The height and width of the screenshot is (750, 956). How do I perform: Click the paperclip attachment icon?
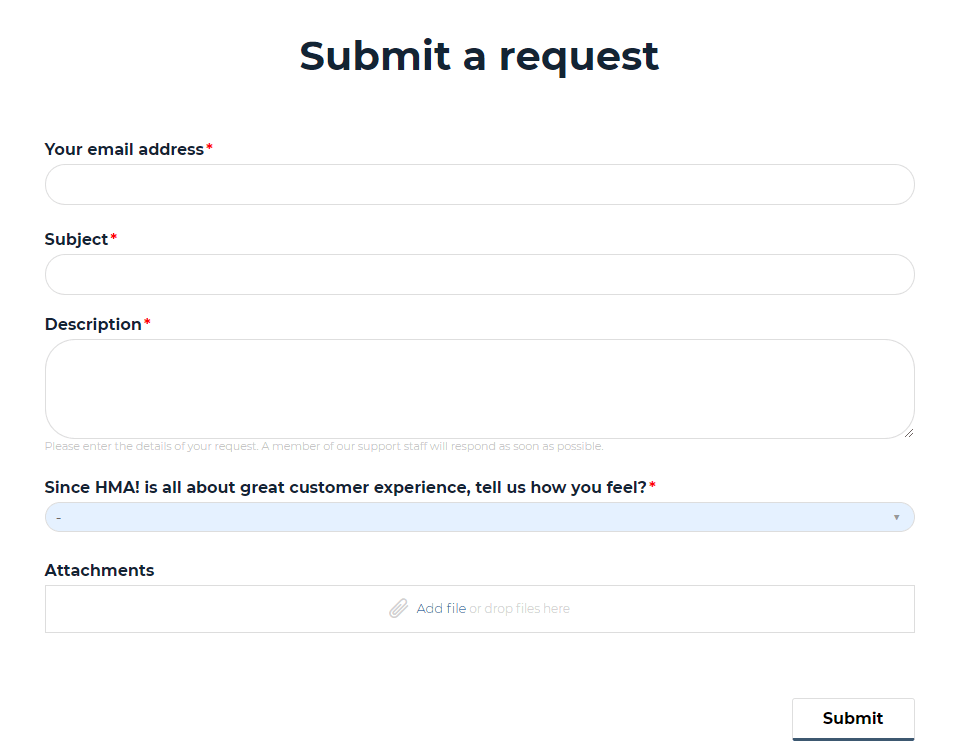398,608
